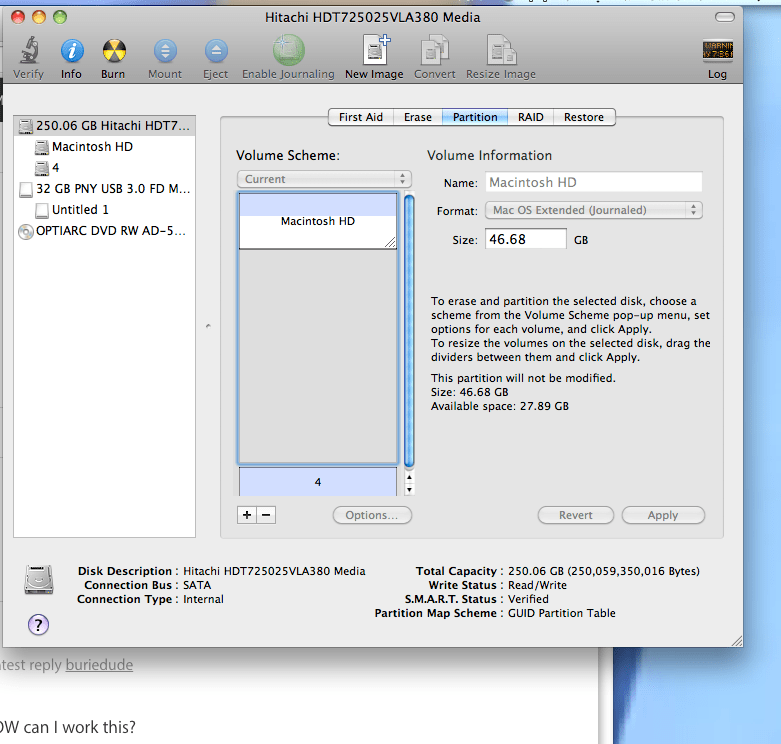The height and width of the screenshot is (744, 781).
Task: Click the Enable Journaling icon
Action: (x=288, y=50)
